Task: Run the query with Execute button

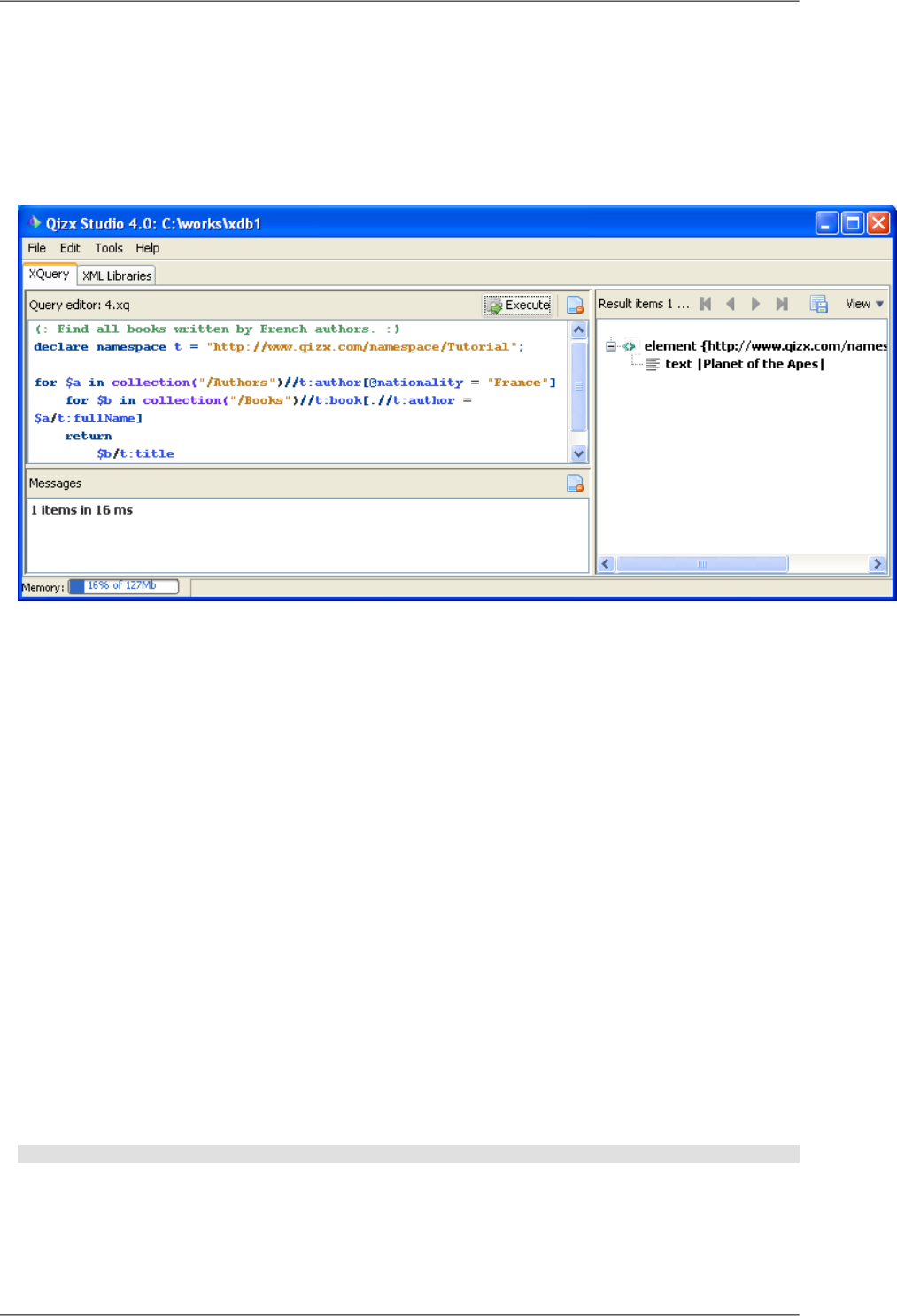Action: coord(518,305)
